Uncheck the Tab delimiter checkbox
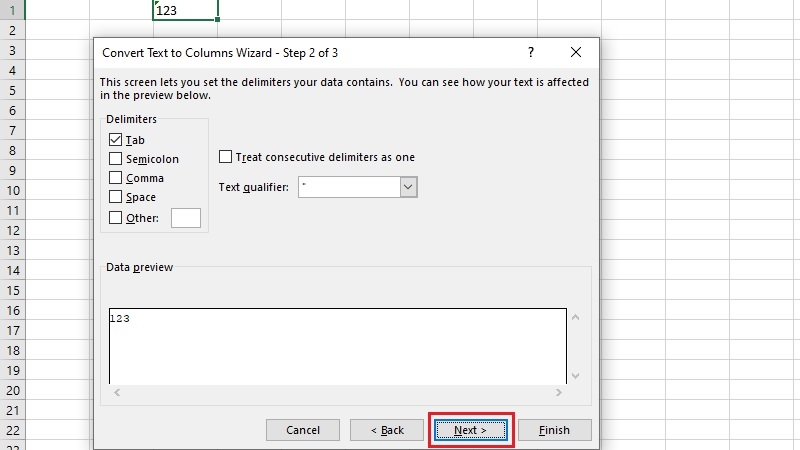 coord(115,140)
